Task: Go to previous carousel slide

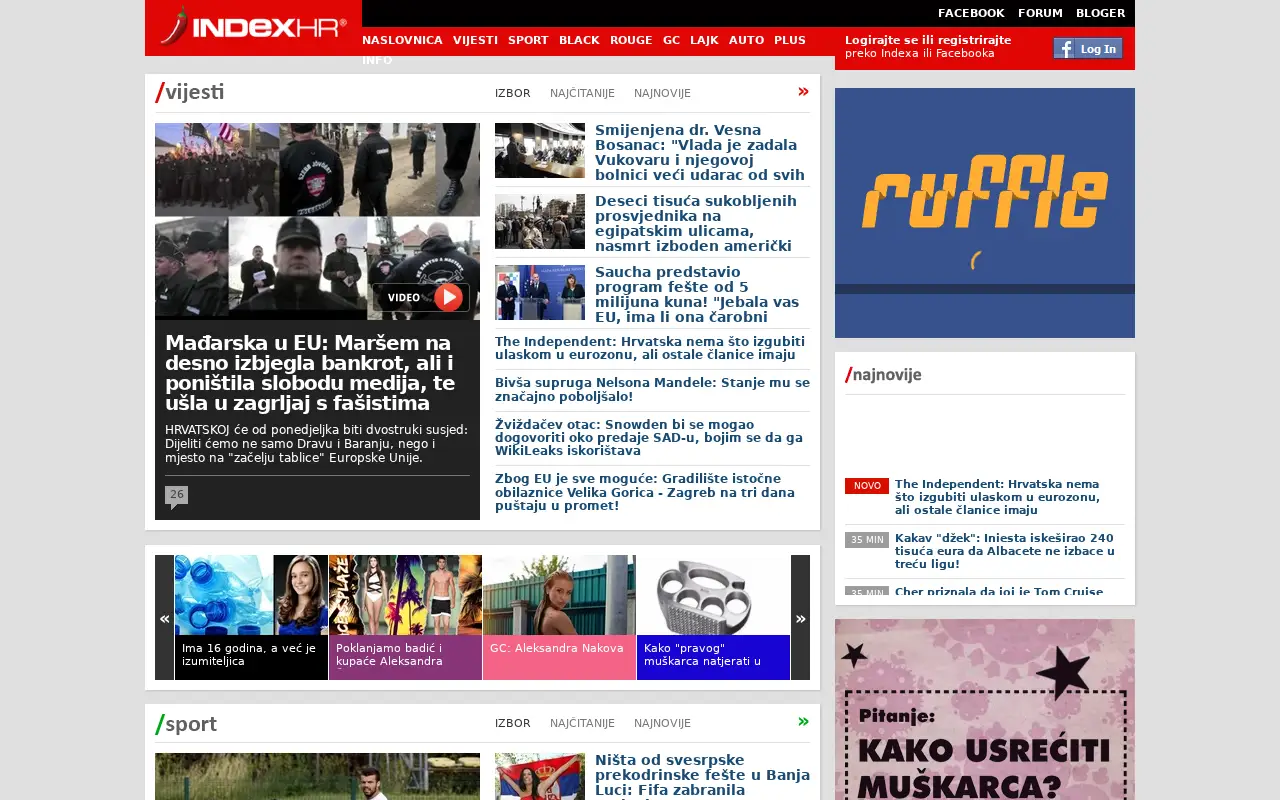Action: [164, 618]
